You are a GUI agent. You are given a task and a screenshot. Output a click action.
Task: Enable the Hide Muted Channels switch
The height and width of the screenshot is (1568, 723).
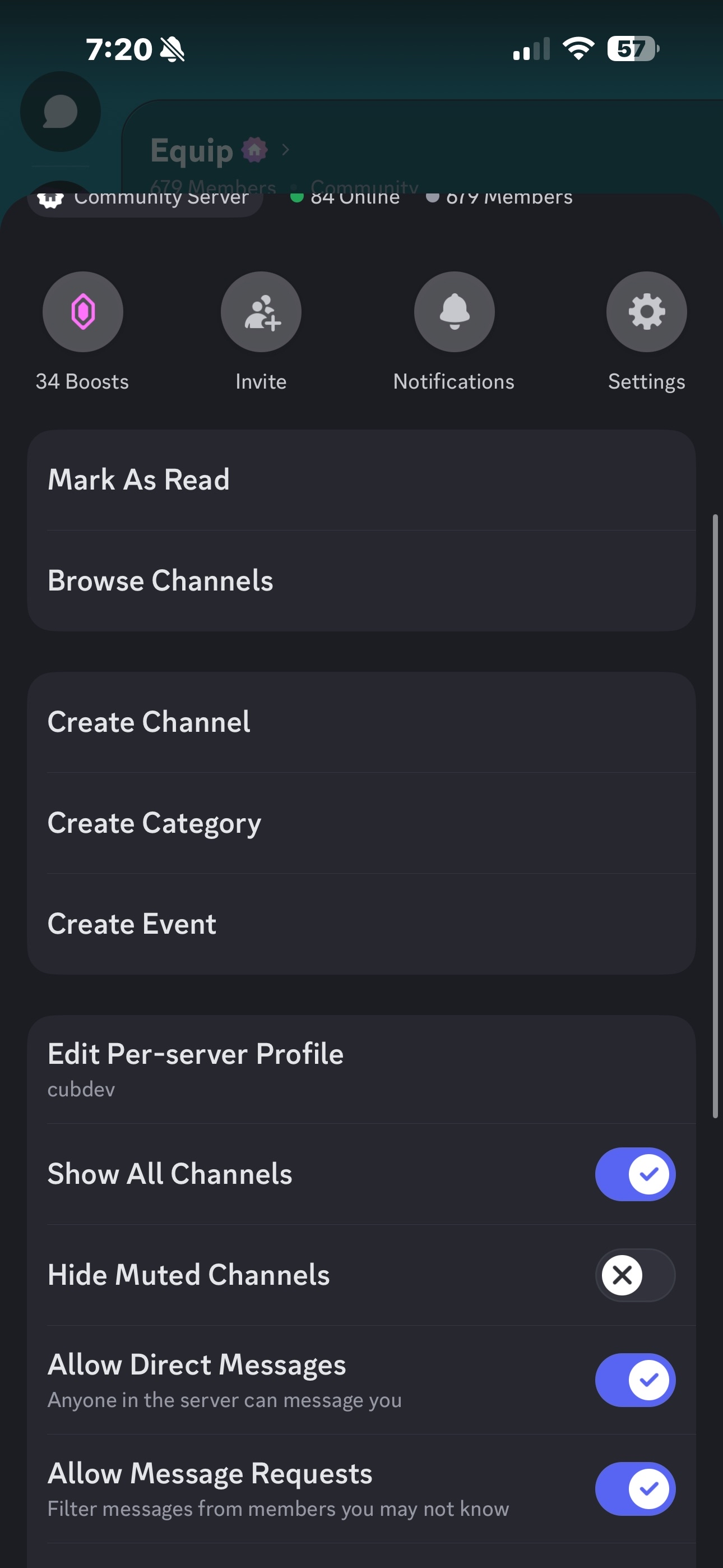click(x=635, y=1275)
